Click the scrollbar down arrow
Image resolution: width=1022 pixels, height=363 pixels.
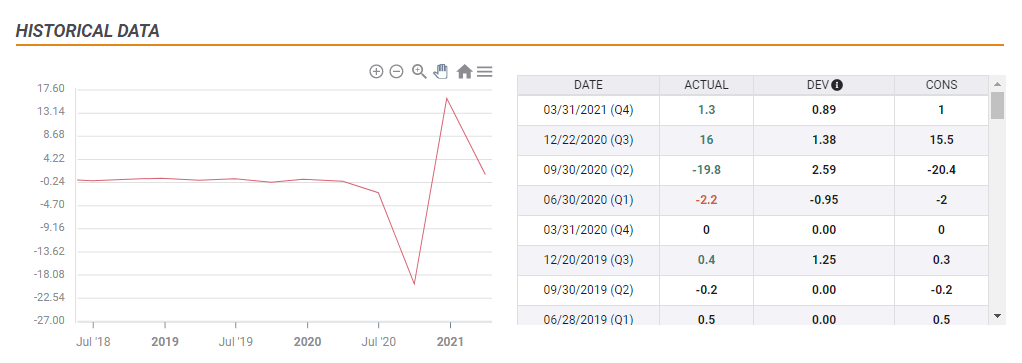(x=997, y=315)
